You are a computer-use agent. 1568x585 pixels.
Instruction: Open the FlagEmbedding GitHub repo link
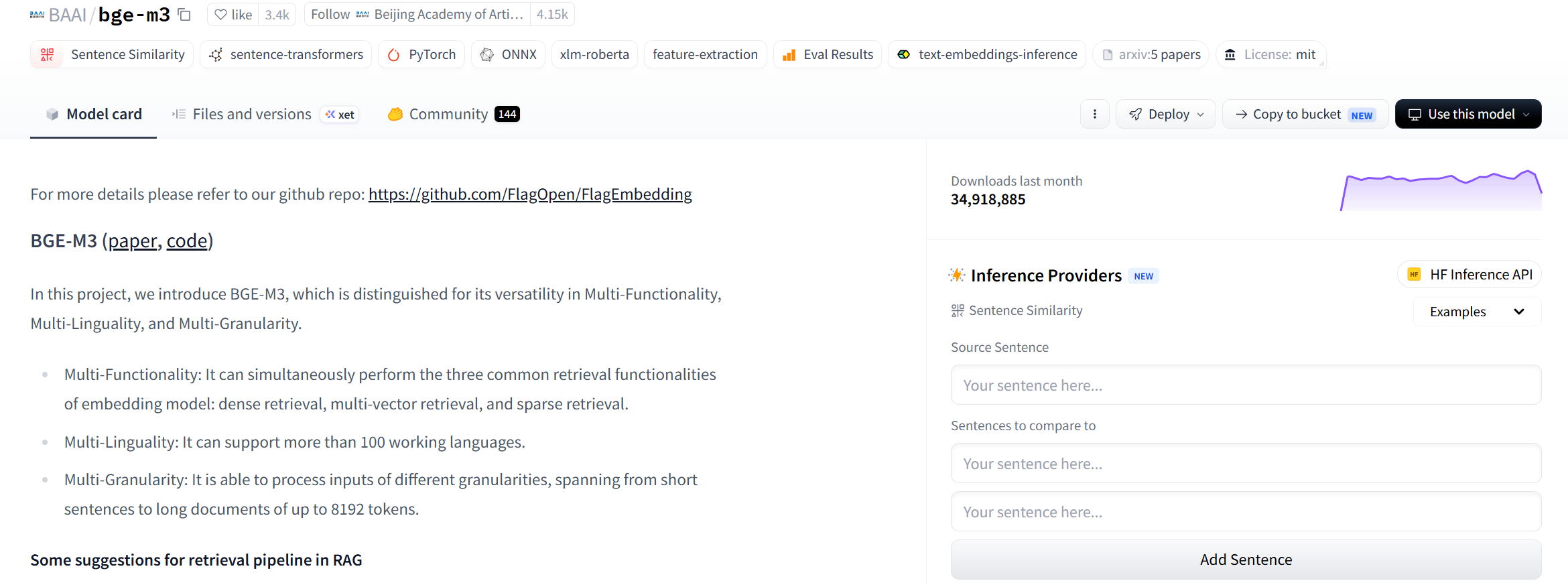click(x=530, y=194)
